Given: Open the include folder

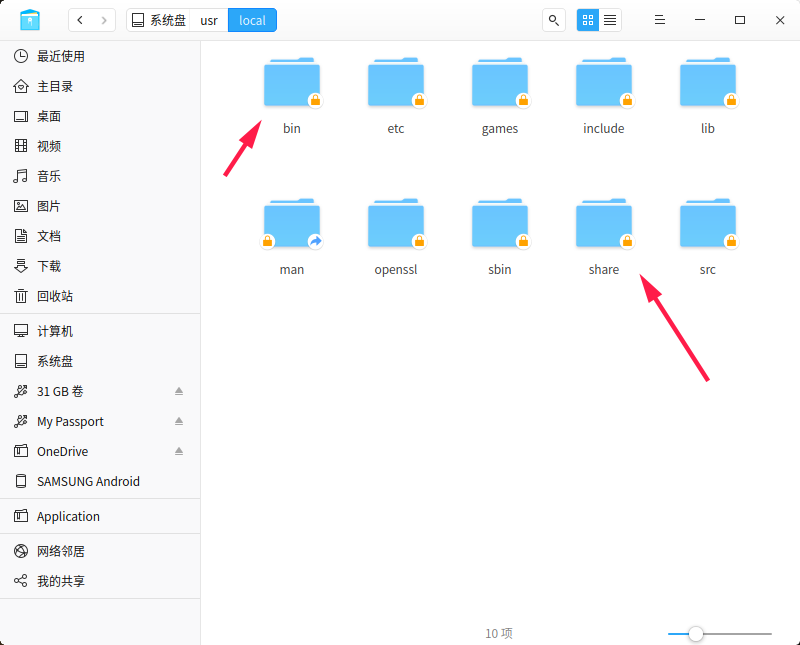Looking at the screenshot, I should point(604,83).
